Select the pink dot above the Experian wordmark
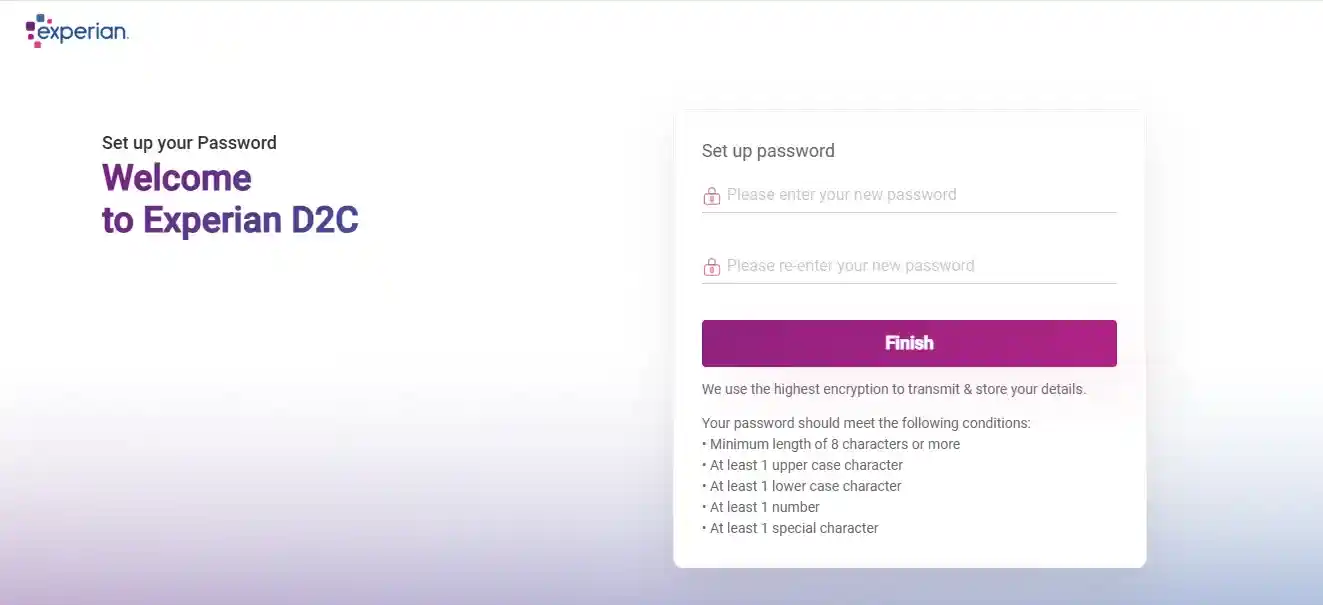Screen dimensions: 1323x605 [x=49, y=21]
